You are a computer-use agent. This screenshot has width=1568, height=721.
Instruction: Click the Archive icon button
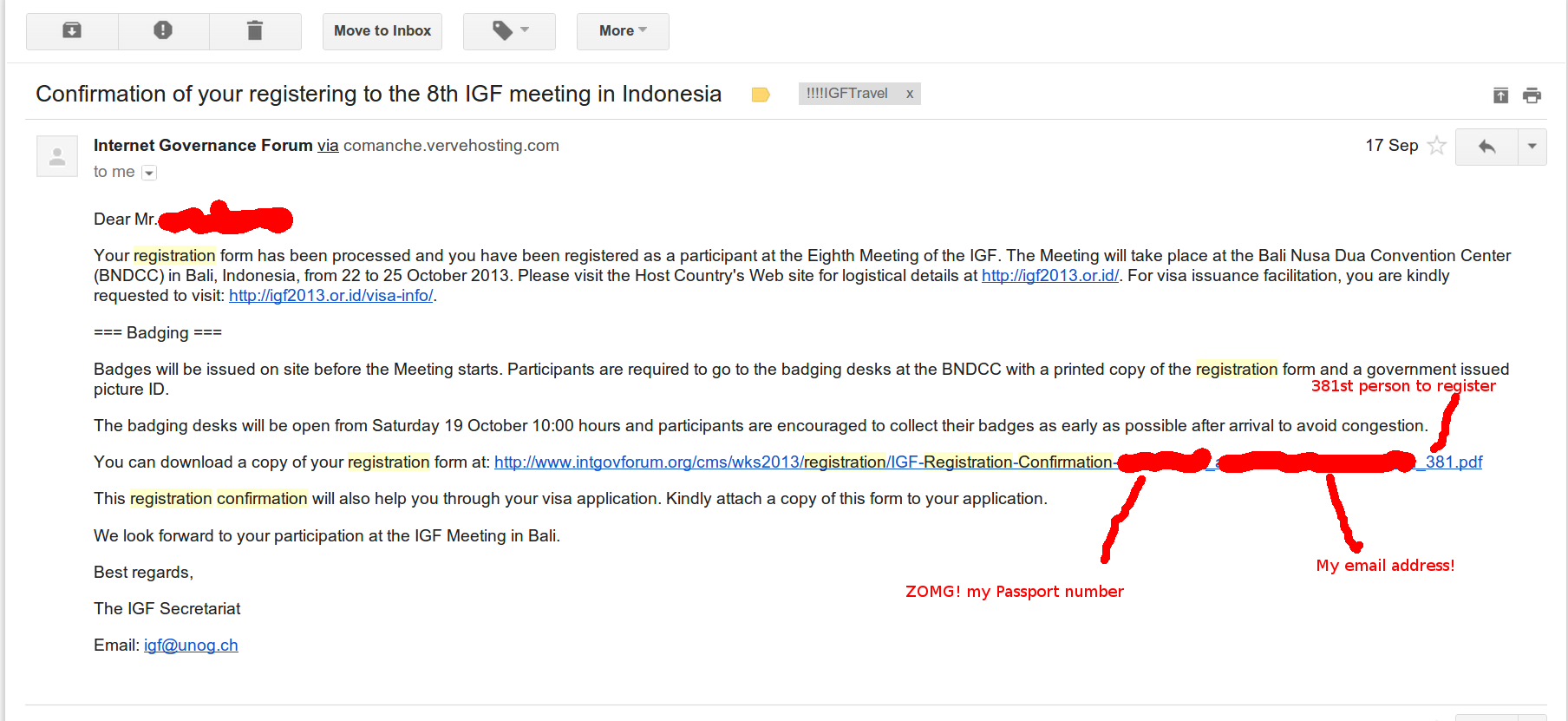72,31
